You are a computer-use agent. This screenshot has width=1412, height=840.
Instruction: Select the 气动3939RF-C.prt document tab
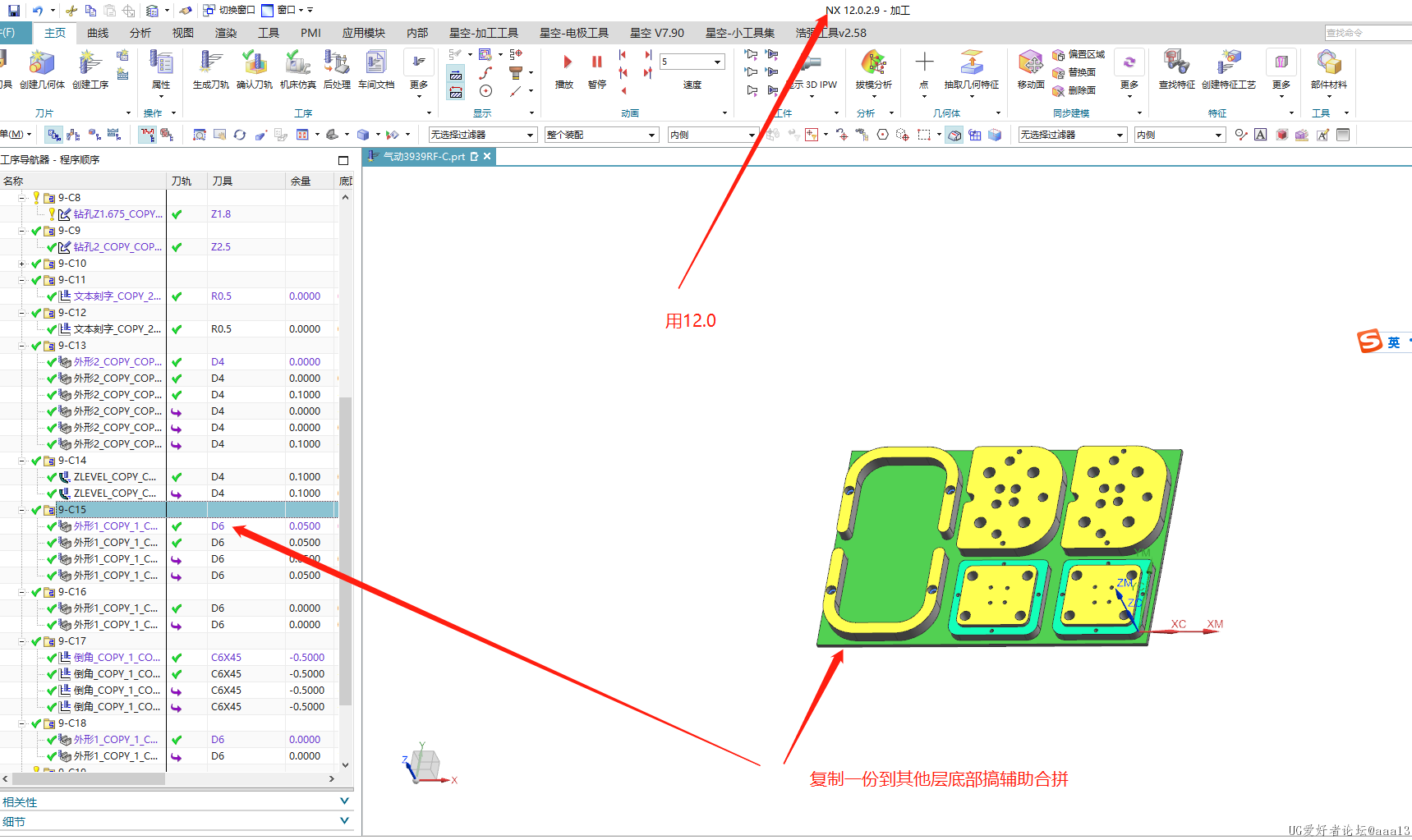423,156
